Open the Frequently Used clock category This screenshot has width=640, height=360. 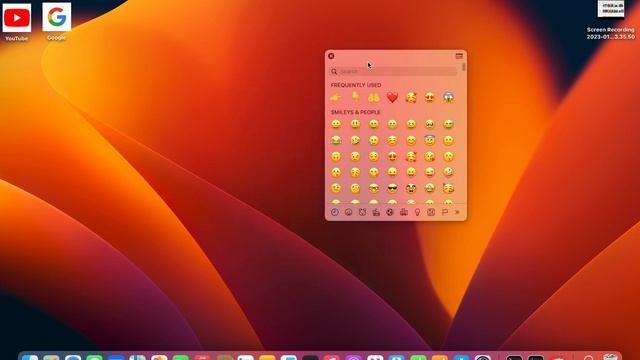335,212
